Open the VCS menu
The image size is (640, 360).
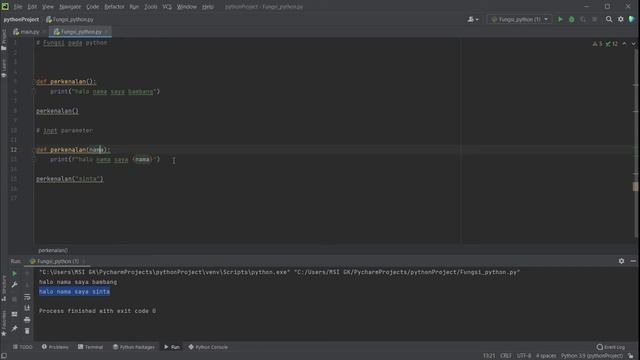pos(167,7)
